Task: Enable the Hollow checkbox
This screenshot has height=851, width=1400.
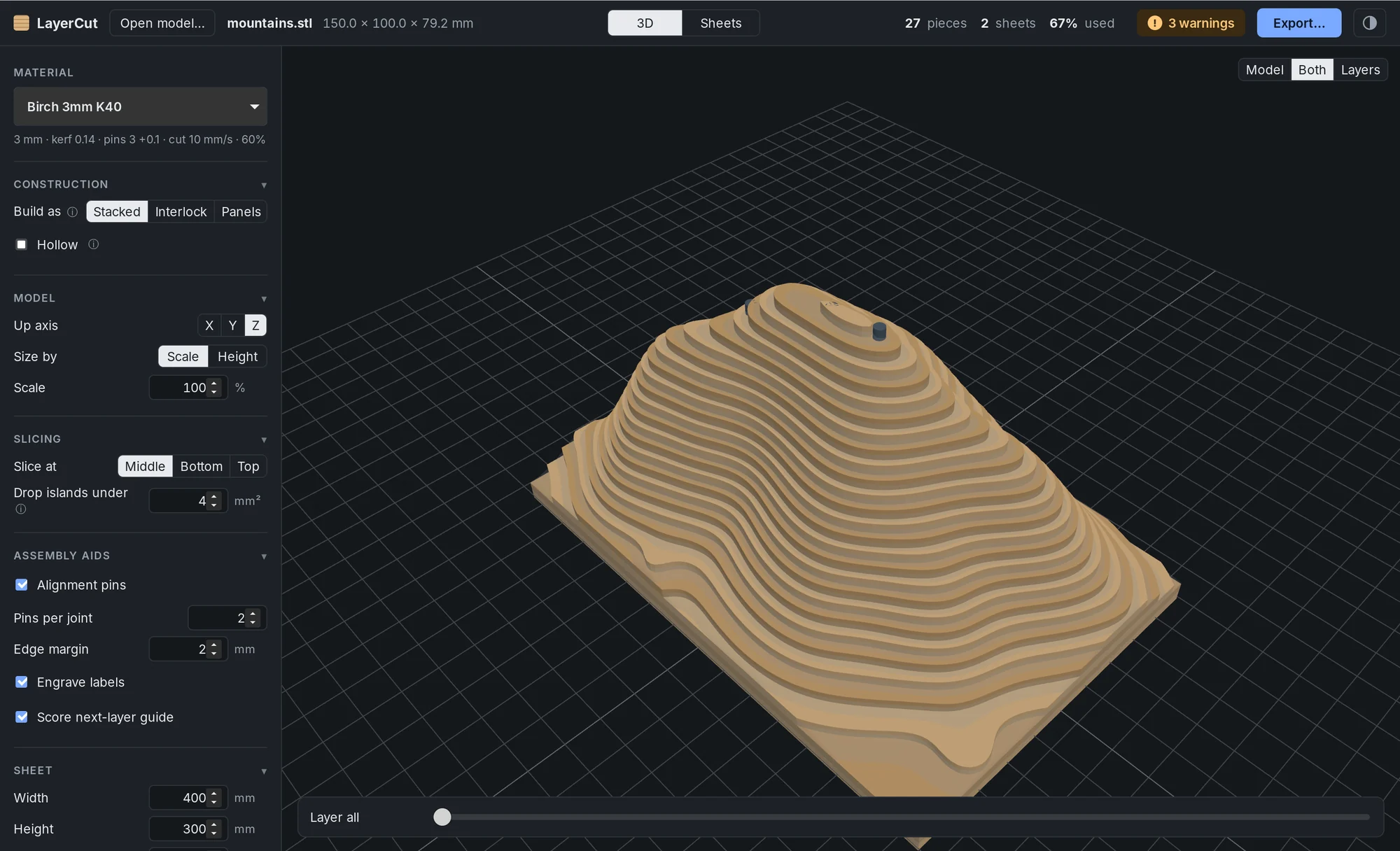Action: 22,244
